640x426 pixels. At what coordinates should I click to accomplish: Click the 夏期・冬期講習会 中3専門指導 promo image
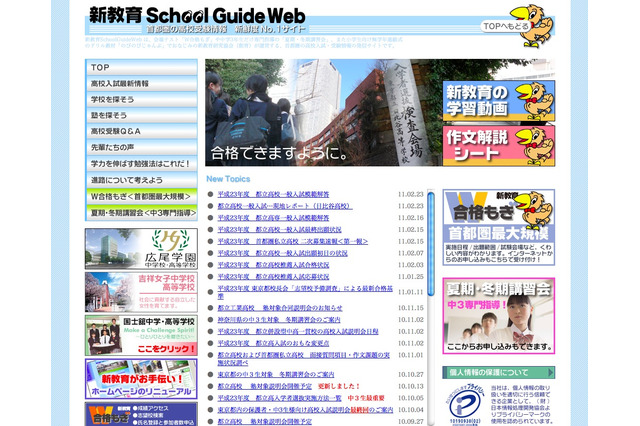point(499,316)
